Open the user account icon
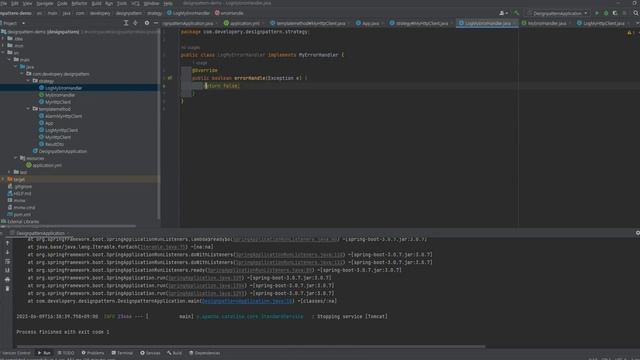This screenshot has height=360, width=640. pos(503,13)
